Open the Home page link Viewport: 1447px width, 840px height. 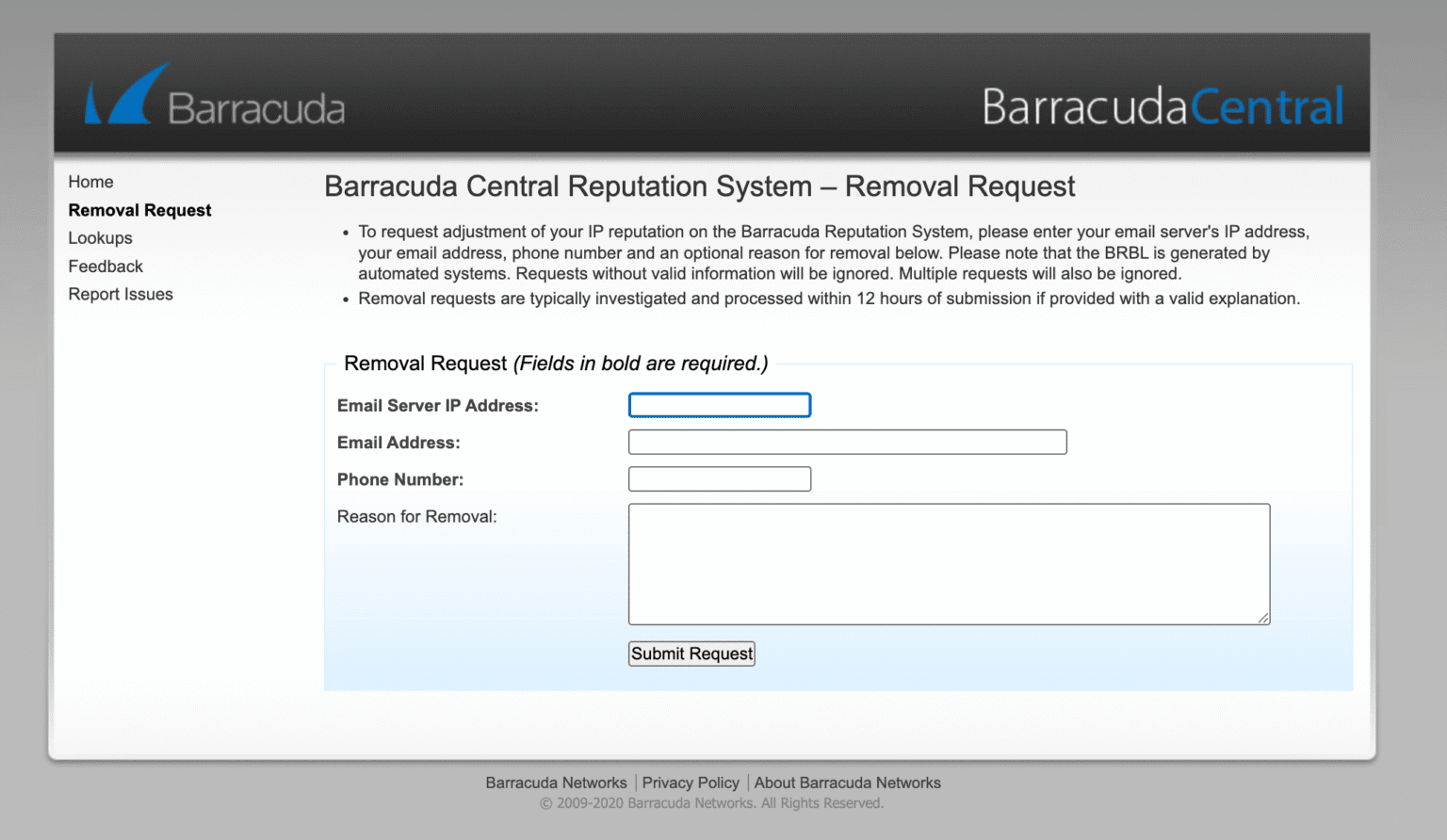90,181
